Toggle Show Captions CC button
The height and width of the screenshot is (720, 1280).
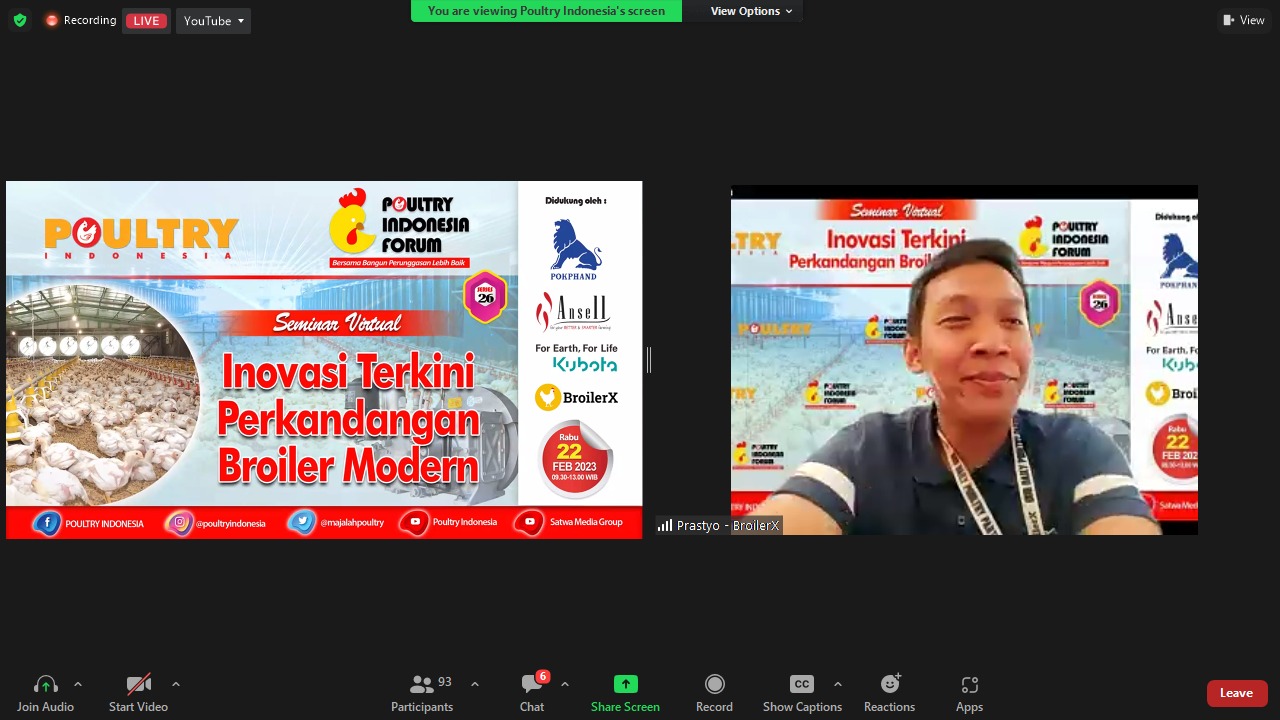(x=802, y=685)
